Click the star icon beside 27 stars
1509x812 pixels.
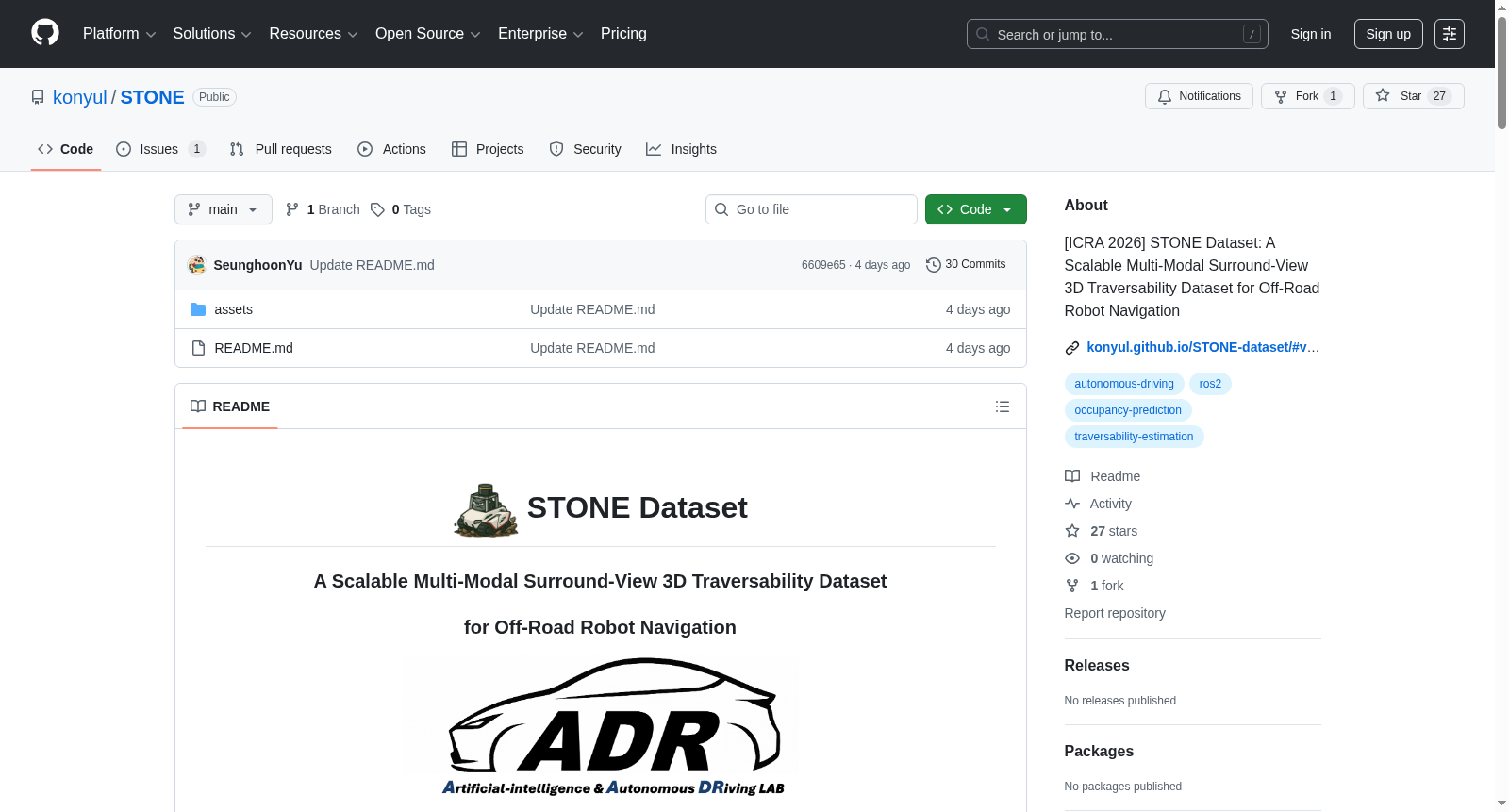1072,531
